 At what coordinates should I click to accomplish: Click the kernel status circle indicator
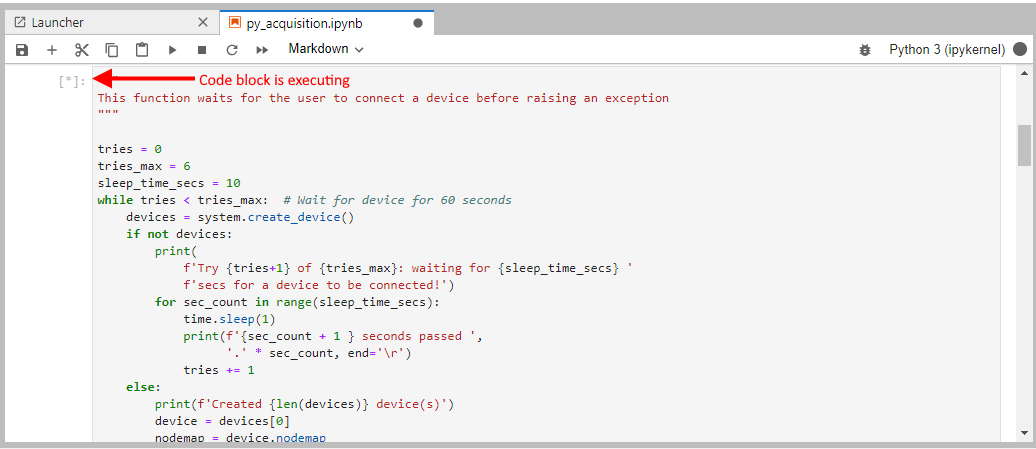pos(1020,49)
